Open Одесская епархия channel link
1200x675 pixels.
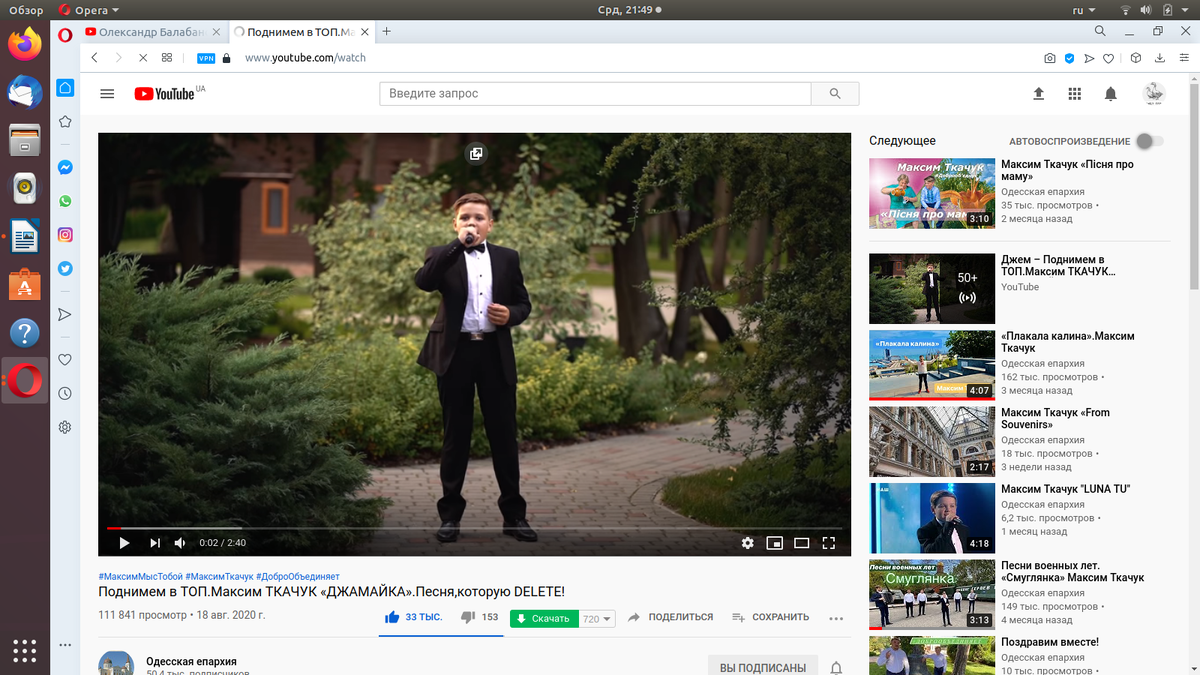point(191,661)
